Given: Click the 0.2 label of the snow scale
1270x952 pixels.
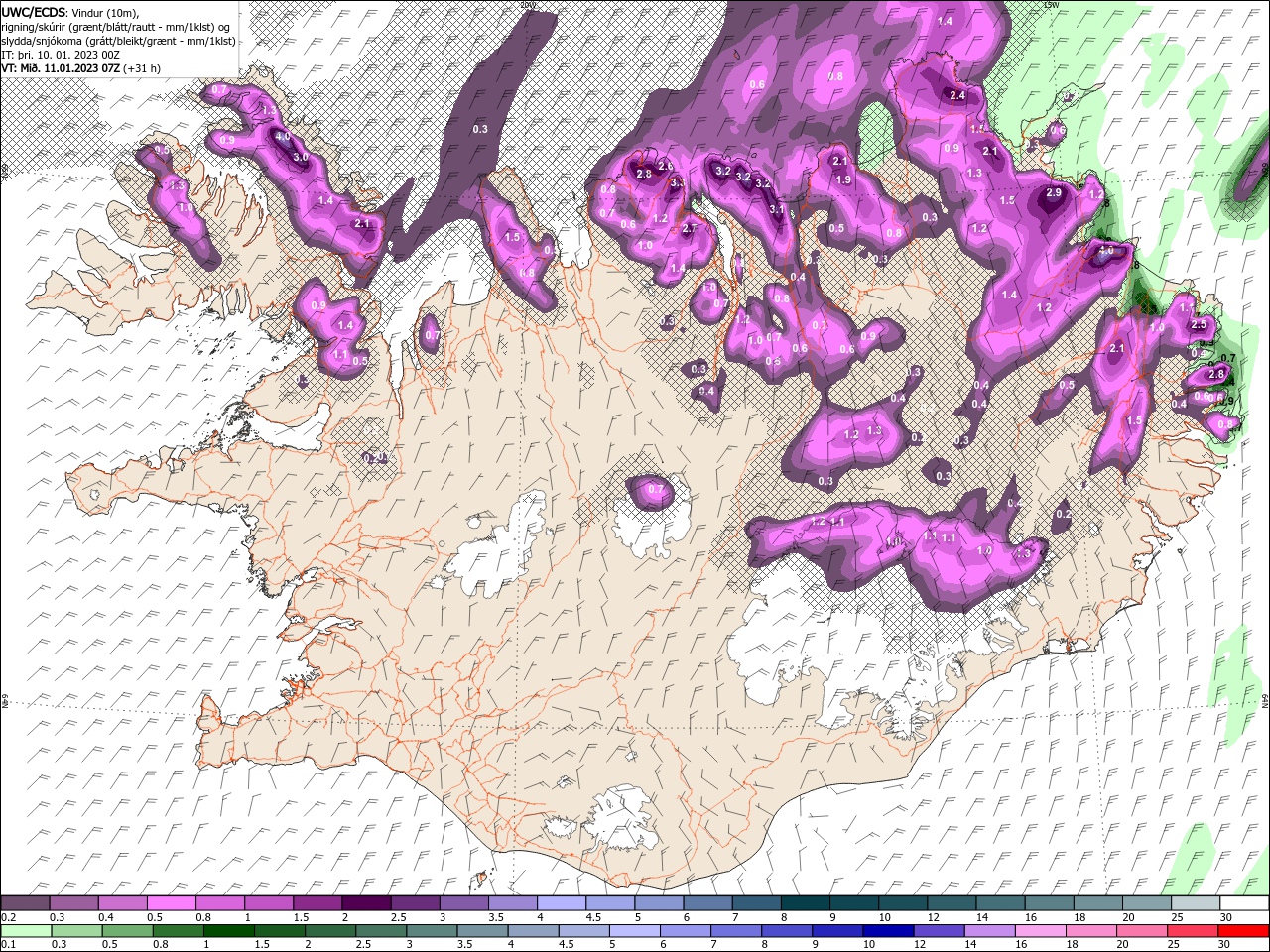Looking at the screenshot, I should pos(8,918).
